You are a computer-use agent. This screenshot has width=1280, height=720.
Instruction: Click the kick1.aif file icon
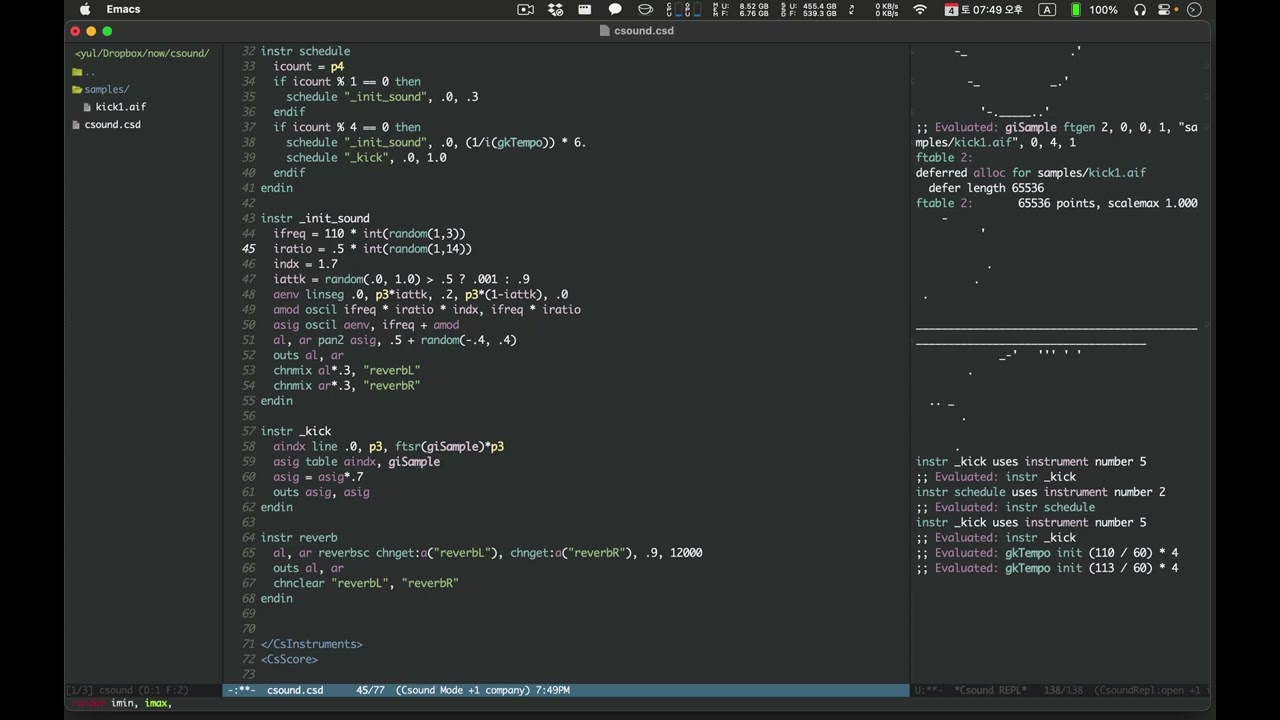[87, 107]
